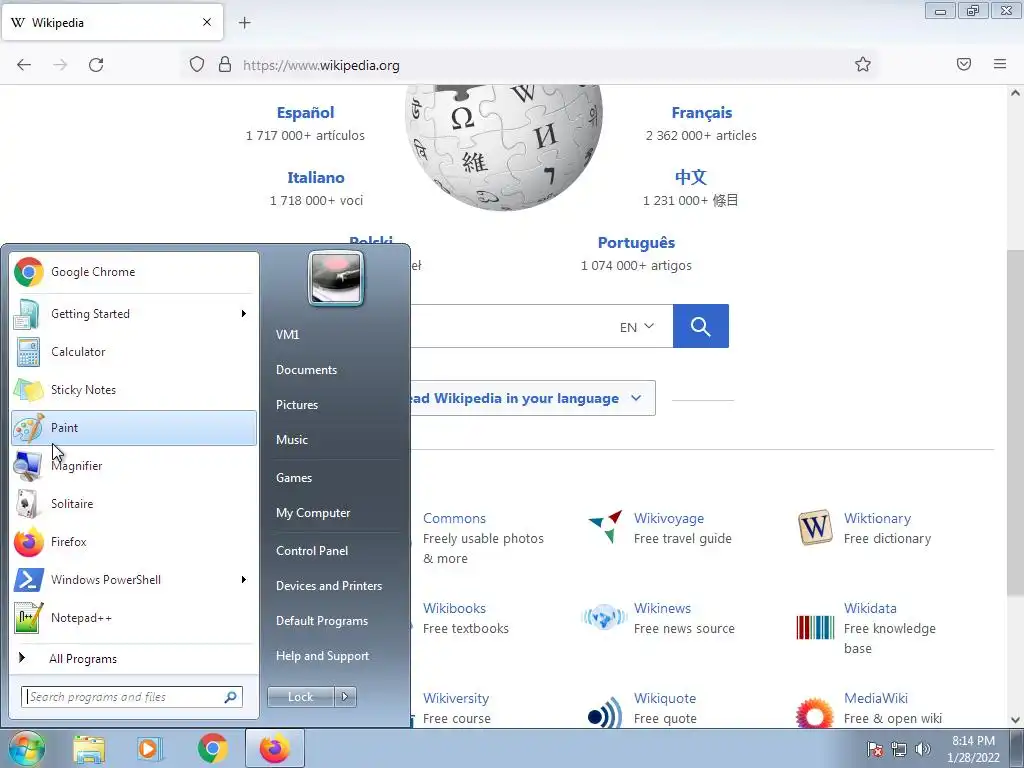Open EN search language dropdown
Image resolution: width=1024 pixels, height=768 pixels.
click(x=637, y=327)
